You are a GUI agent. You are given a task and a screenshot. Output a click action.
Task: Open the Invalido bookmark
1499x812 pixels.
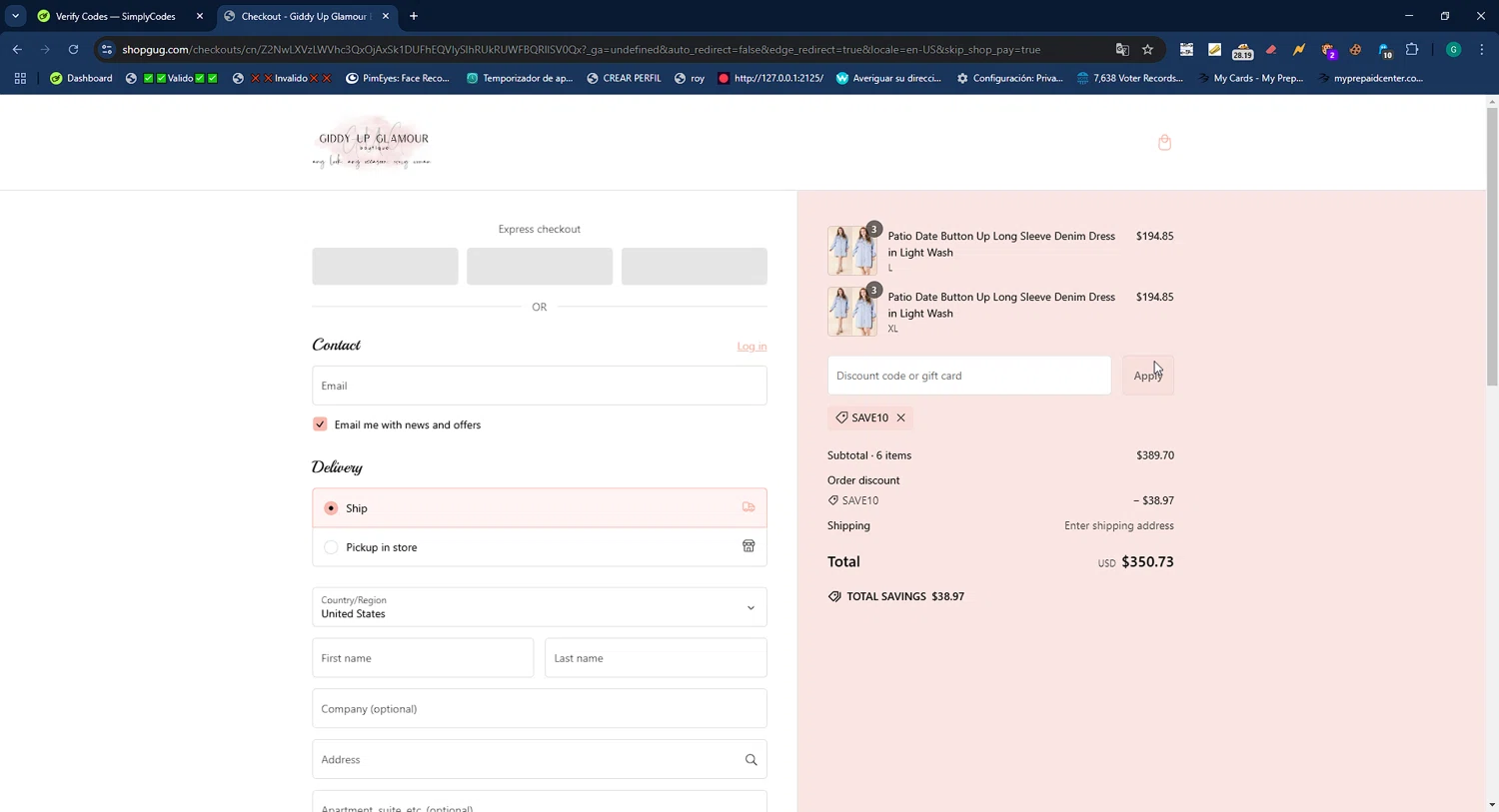[x=281, y=78]
